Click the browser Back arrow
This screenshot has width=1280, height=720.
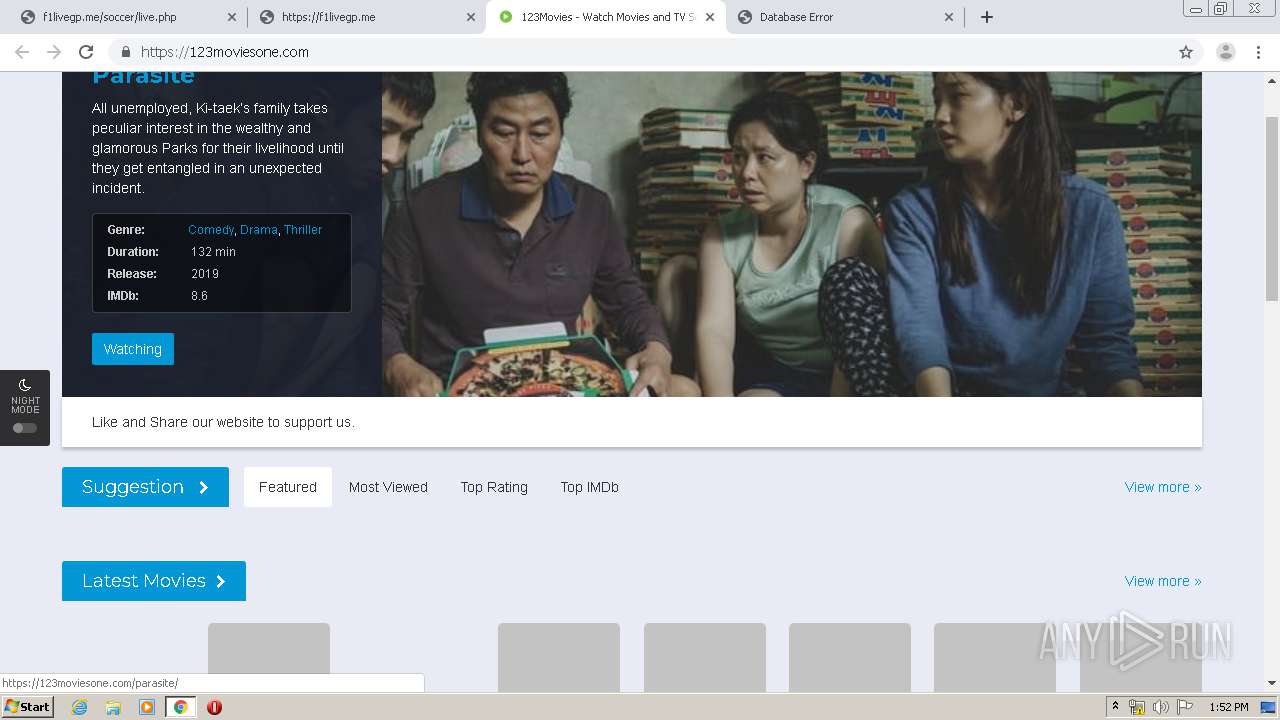[22, 52]
